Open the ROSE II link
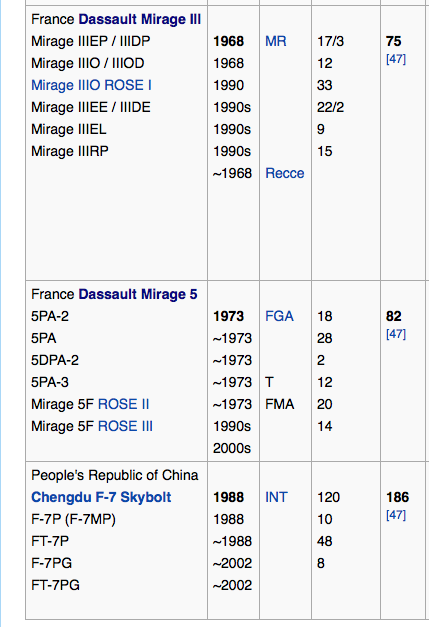Screen dimensions: 429x627 click(124, 404)
